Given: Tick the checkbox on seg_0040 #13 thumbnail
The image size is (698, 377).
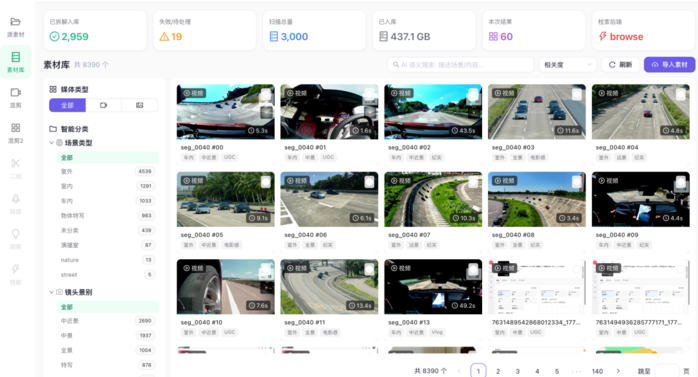Looking at the screenshot, I should tap(473, 270).
